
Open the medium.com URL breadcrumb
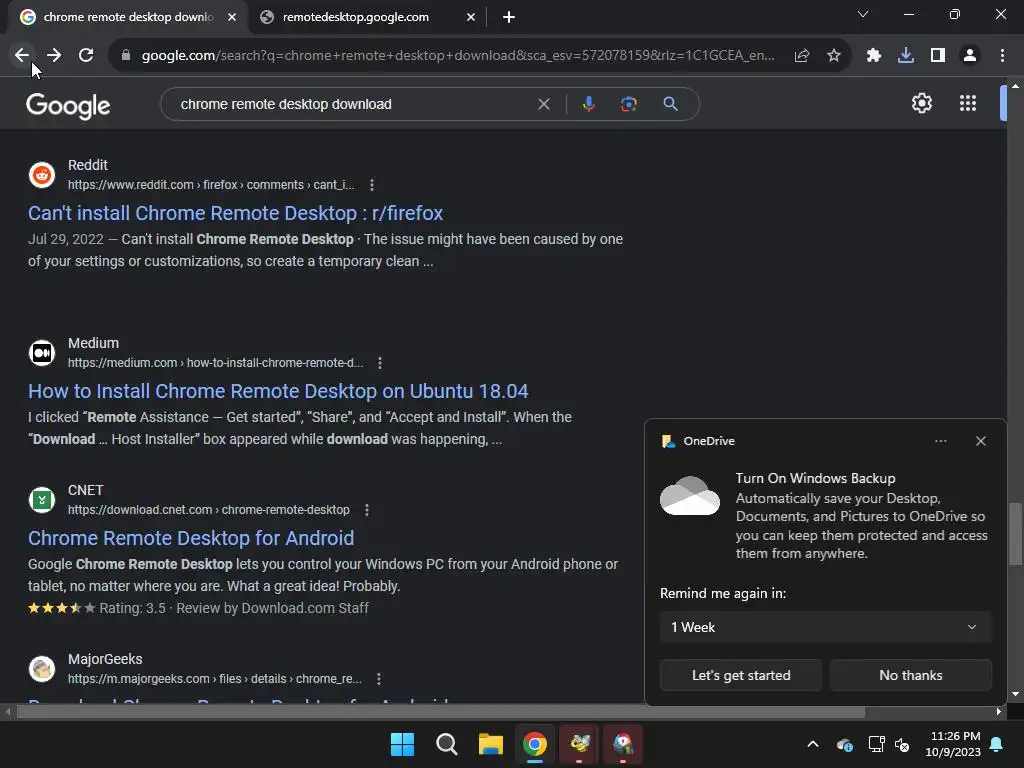(x=216, y=363)
